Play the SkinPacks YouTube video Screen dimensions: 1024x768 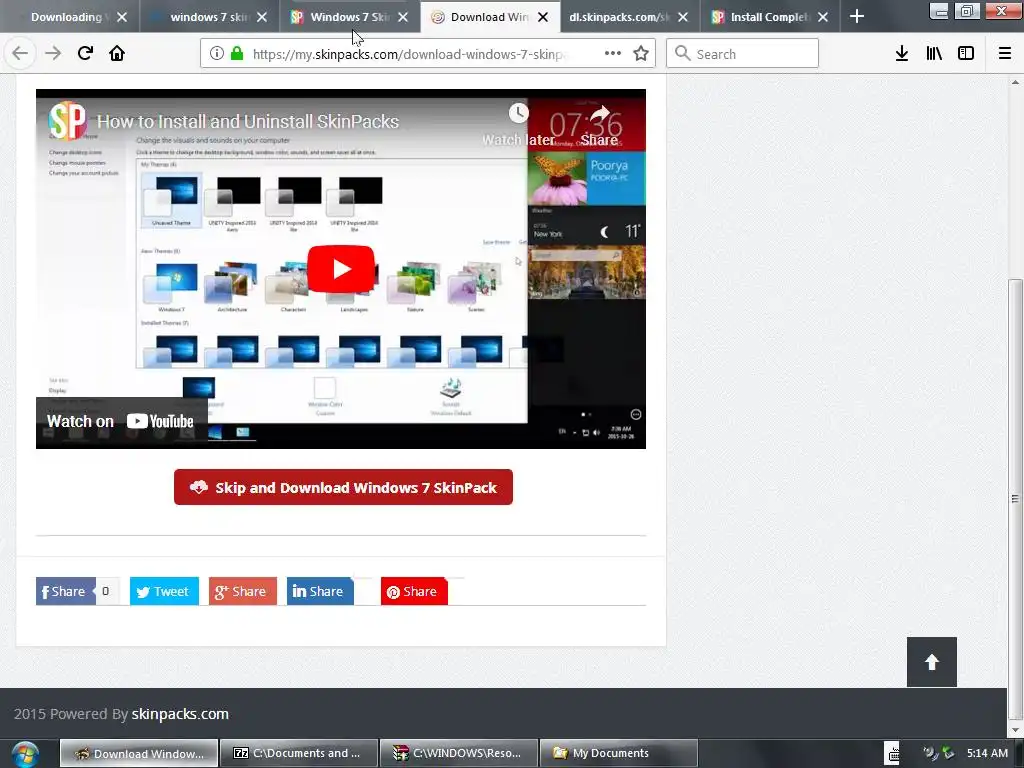point(341,269)
